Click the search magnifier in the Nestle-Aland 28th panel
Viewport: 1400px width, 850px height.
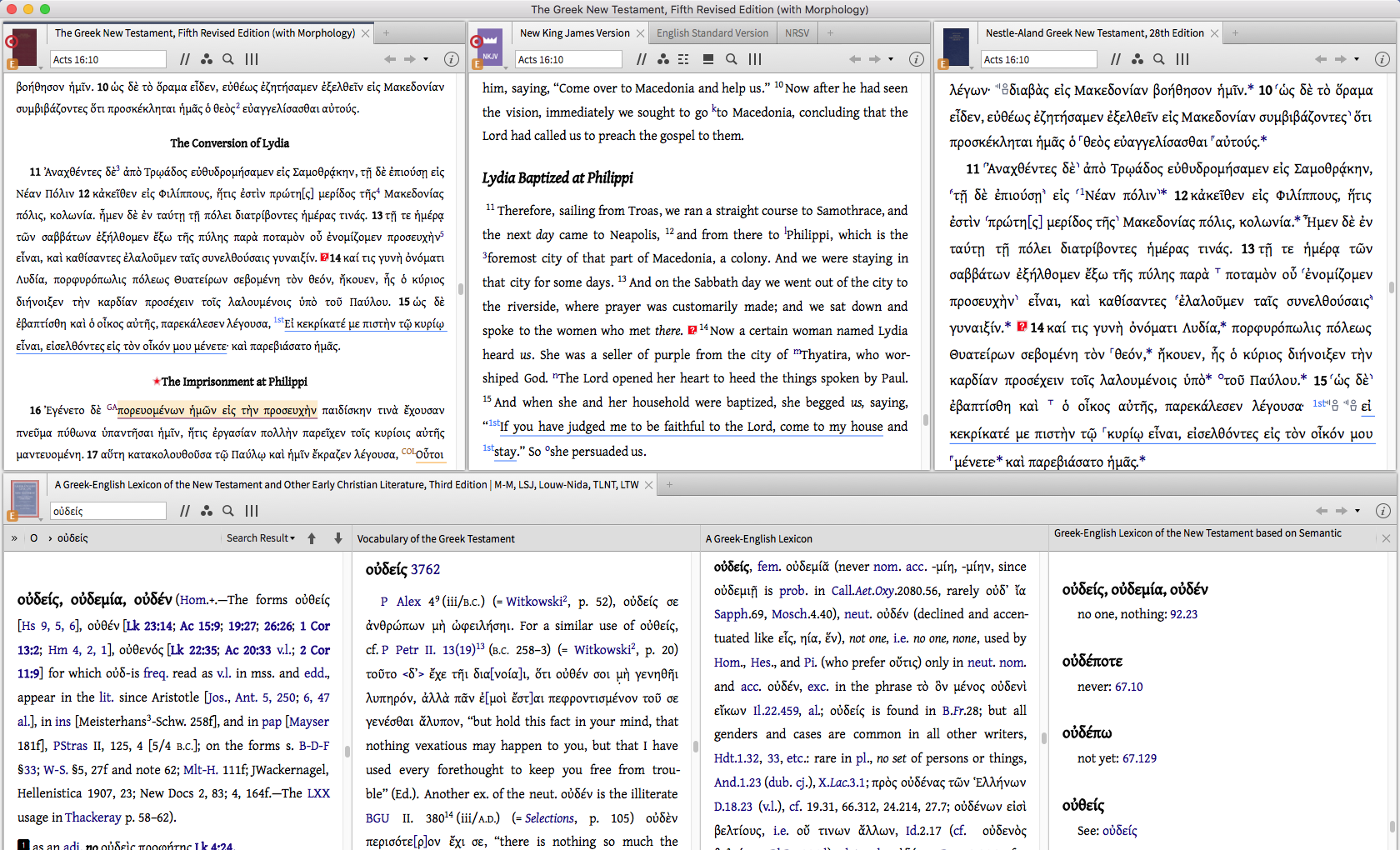[1159, 59]
